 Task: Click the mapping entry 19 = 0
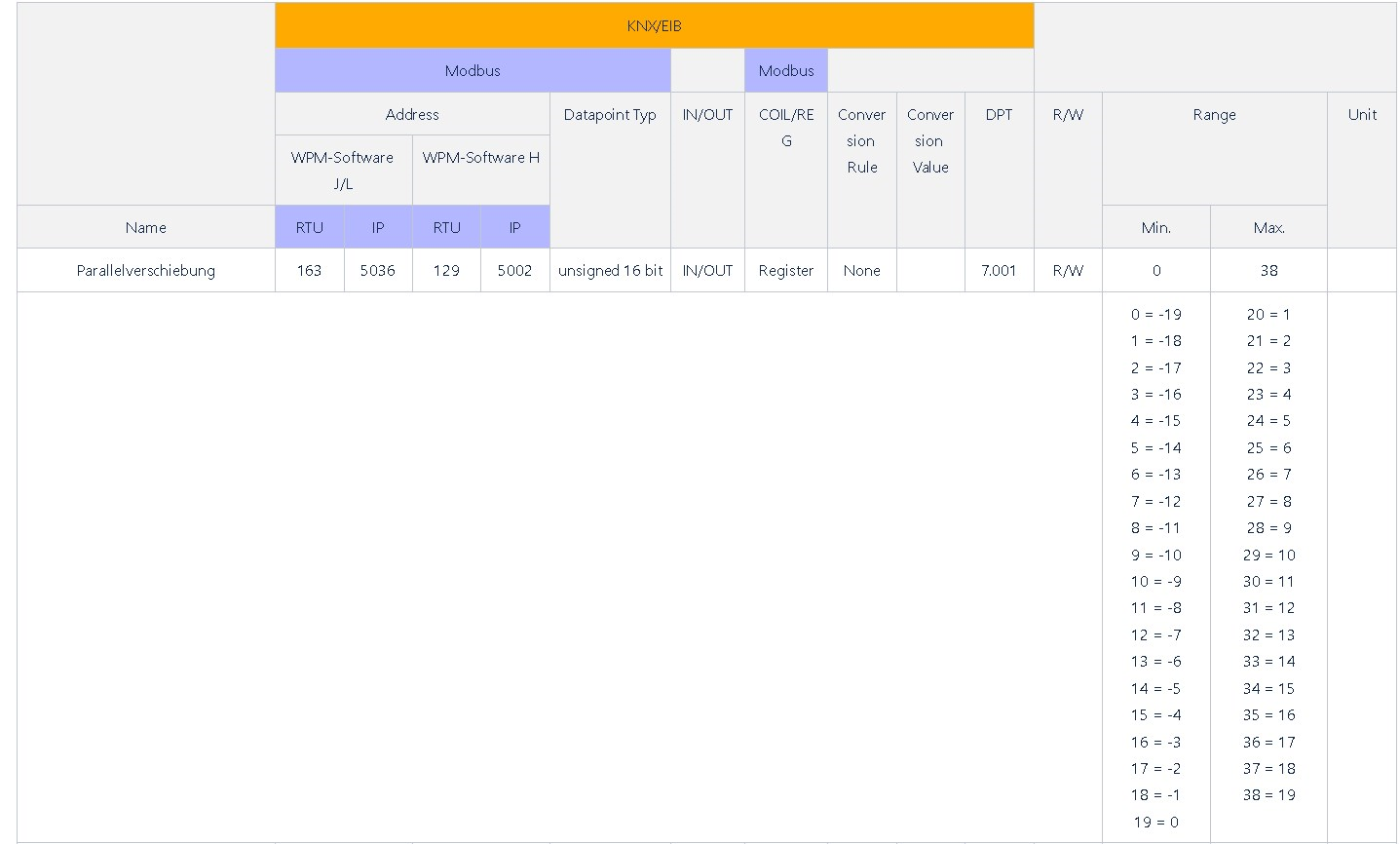(x=1155, y=822)
